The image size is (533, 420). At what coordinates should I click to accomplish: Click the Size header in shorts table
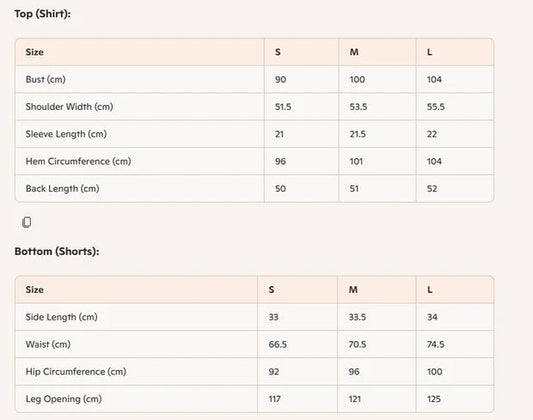(34, 290)
